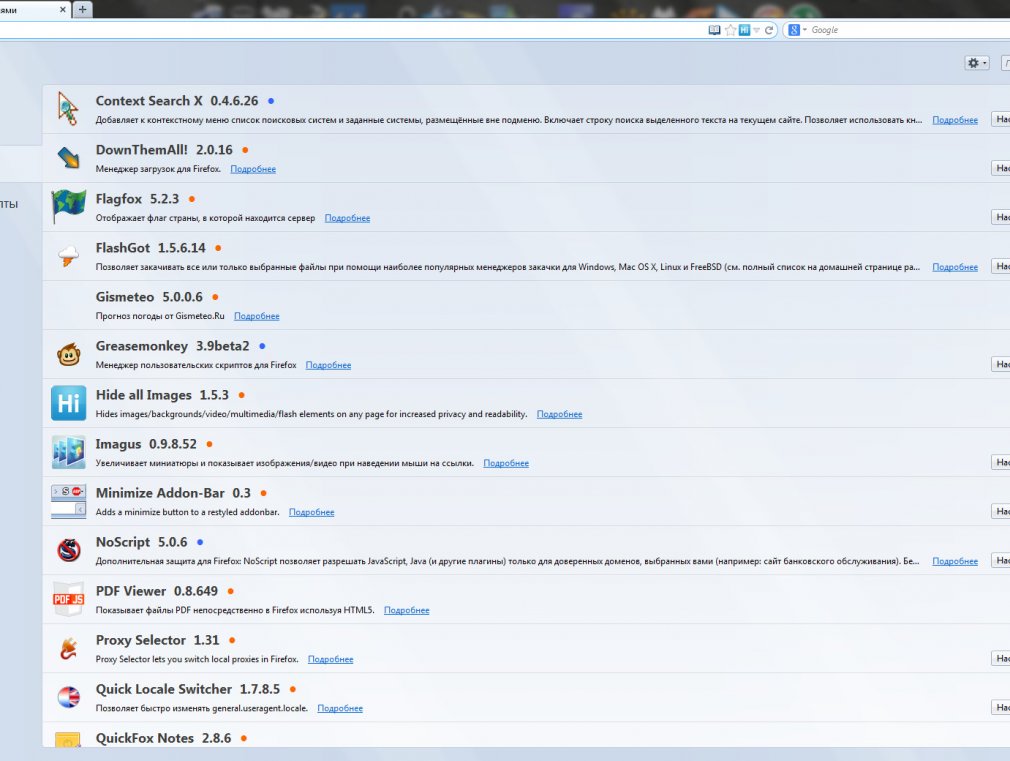This screenshot has height=761, width=1010.
Task: Open Подробнее link for Minimize Addon-Bar
Action: click(311, 512)
